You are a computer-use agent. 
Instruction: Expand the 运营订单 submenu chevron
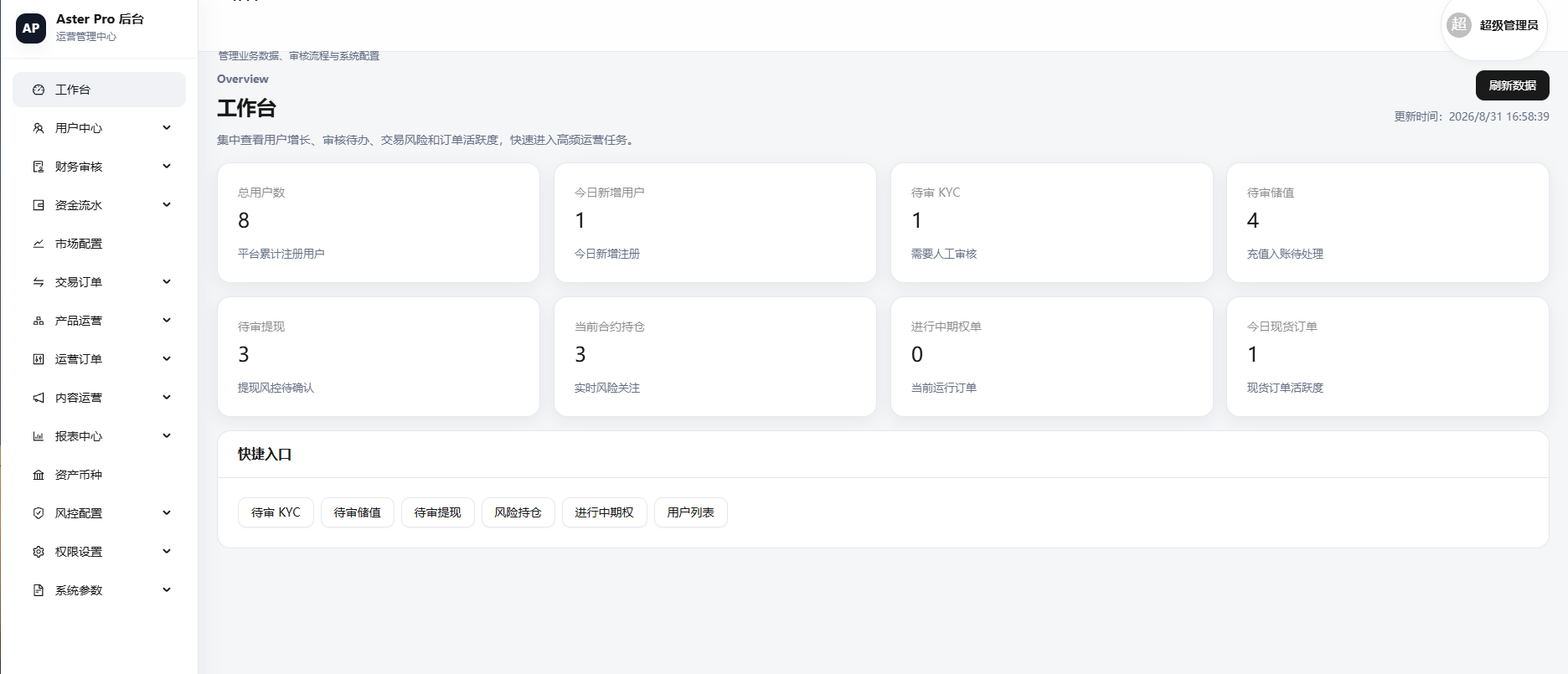pyautogui.click(x=167, y=359)
